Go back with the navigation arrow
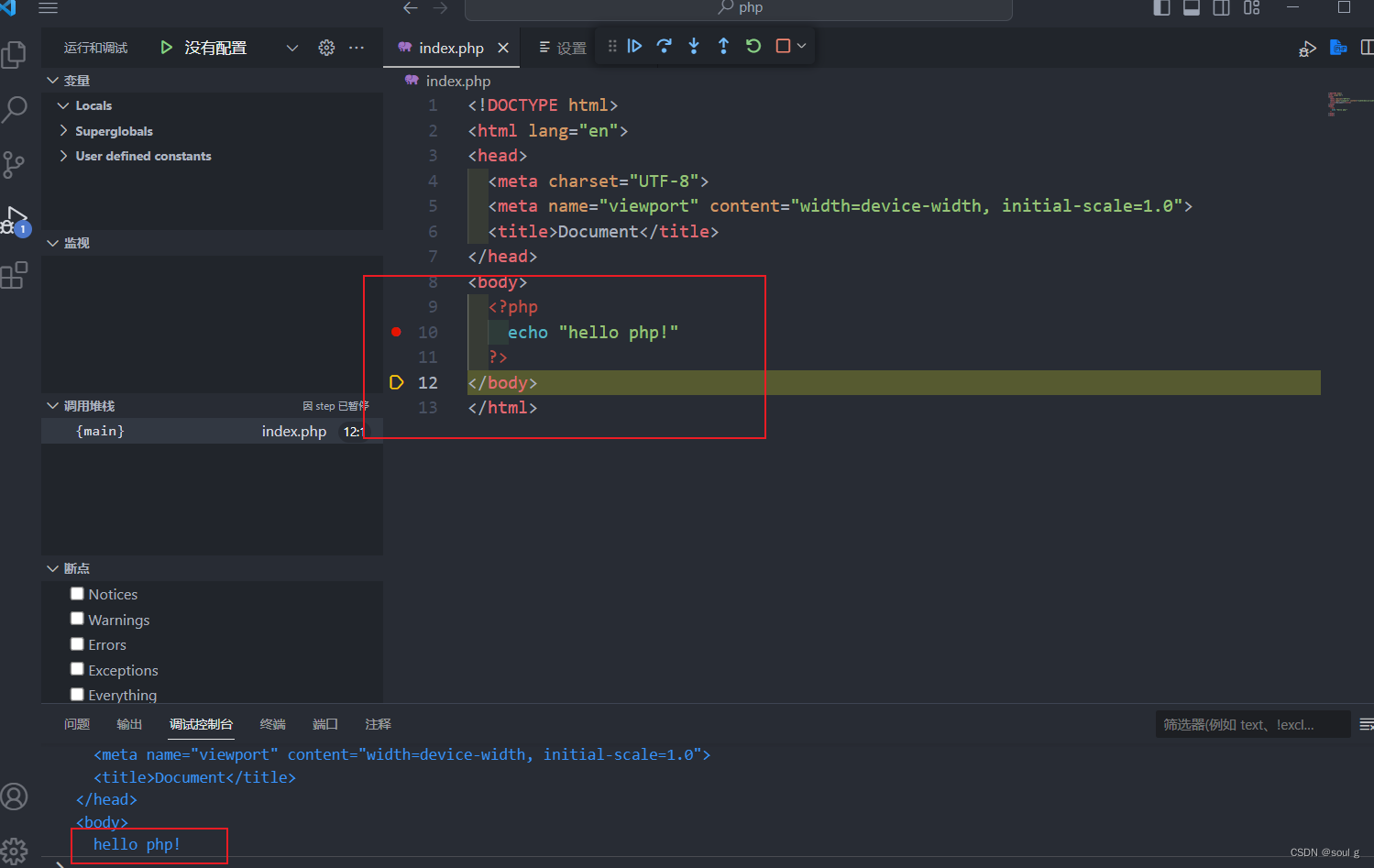This screenshot has width=1374, height=868. click(411, 8)
